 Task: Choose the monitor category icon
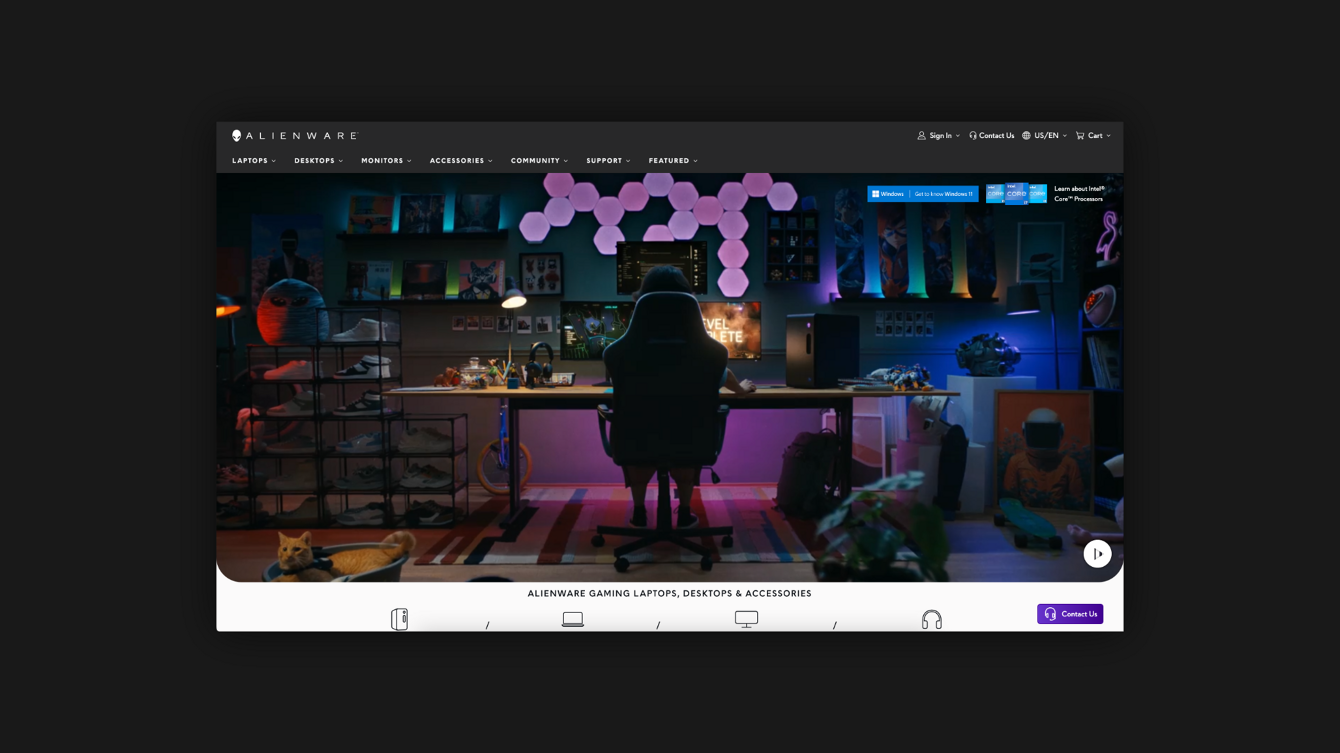click(746, 620)
